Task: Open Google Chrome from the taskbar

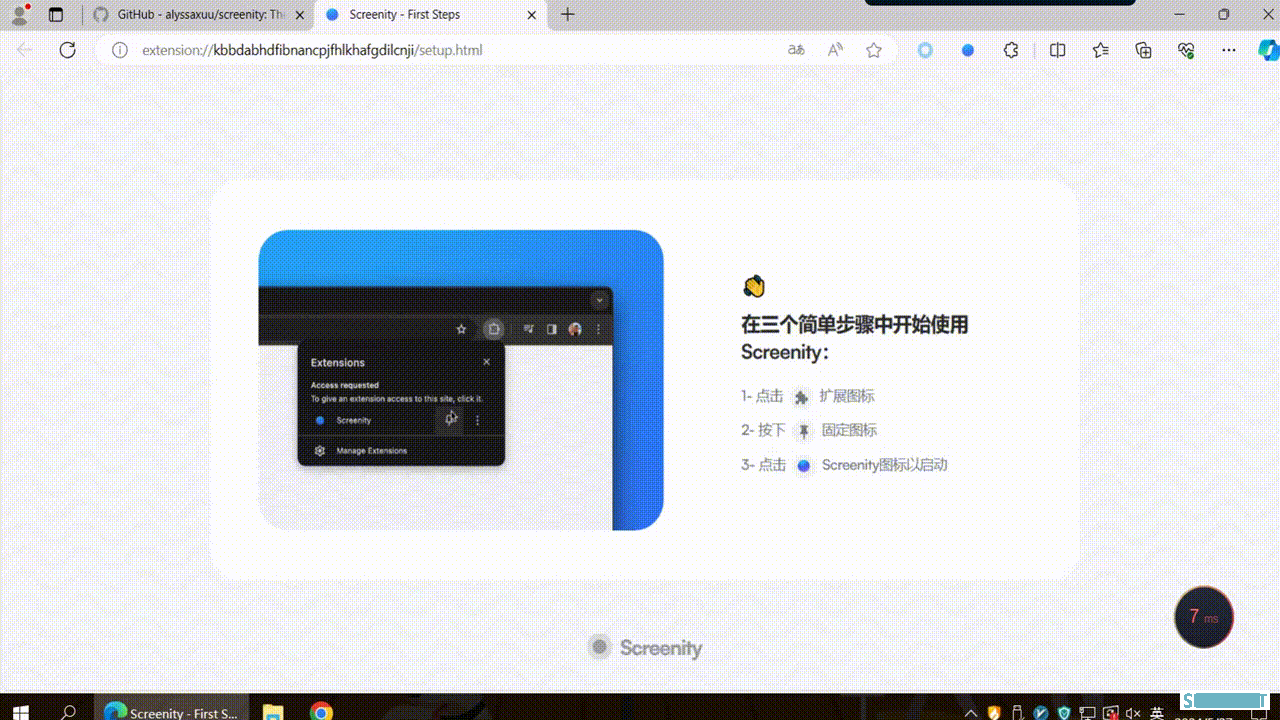Action: (321, 712)
